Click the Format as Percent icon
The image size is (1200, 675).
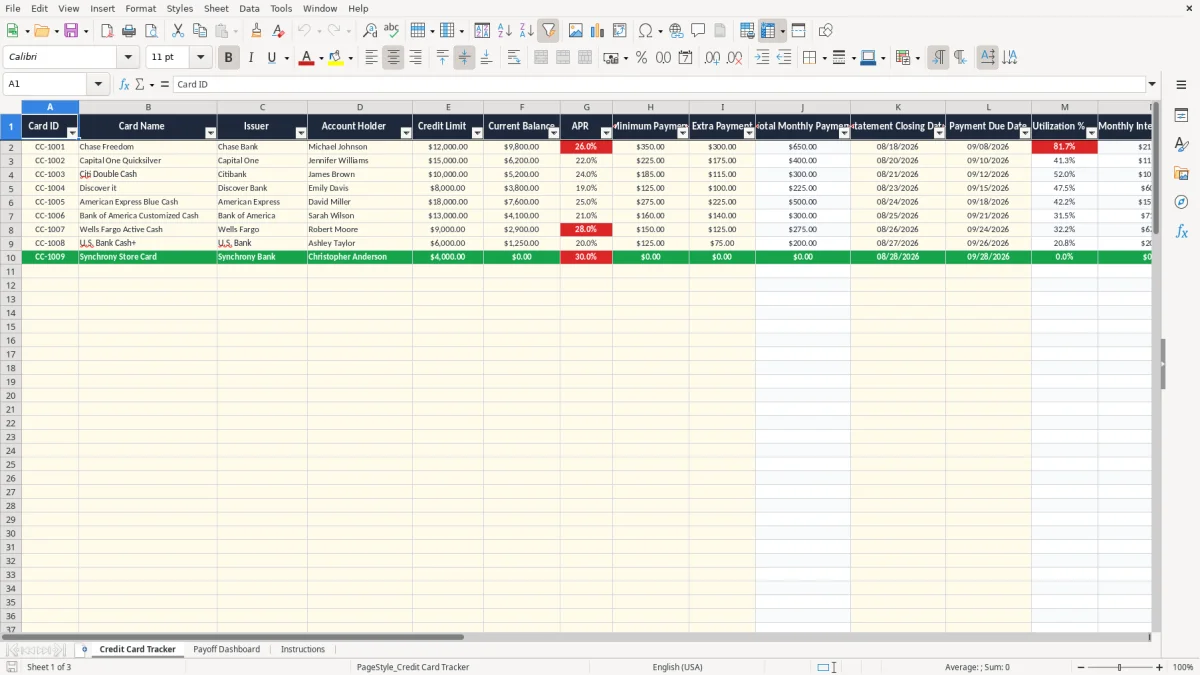point(641,58)
